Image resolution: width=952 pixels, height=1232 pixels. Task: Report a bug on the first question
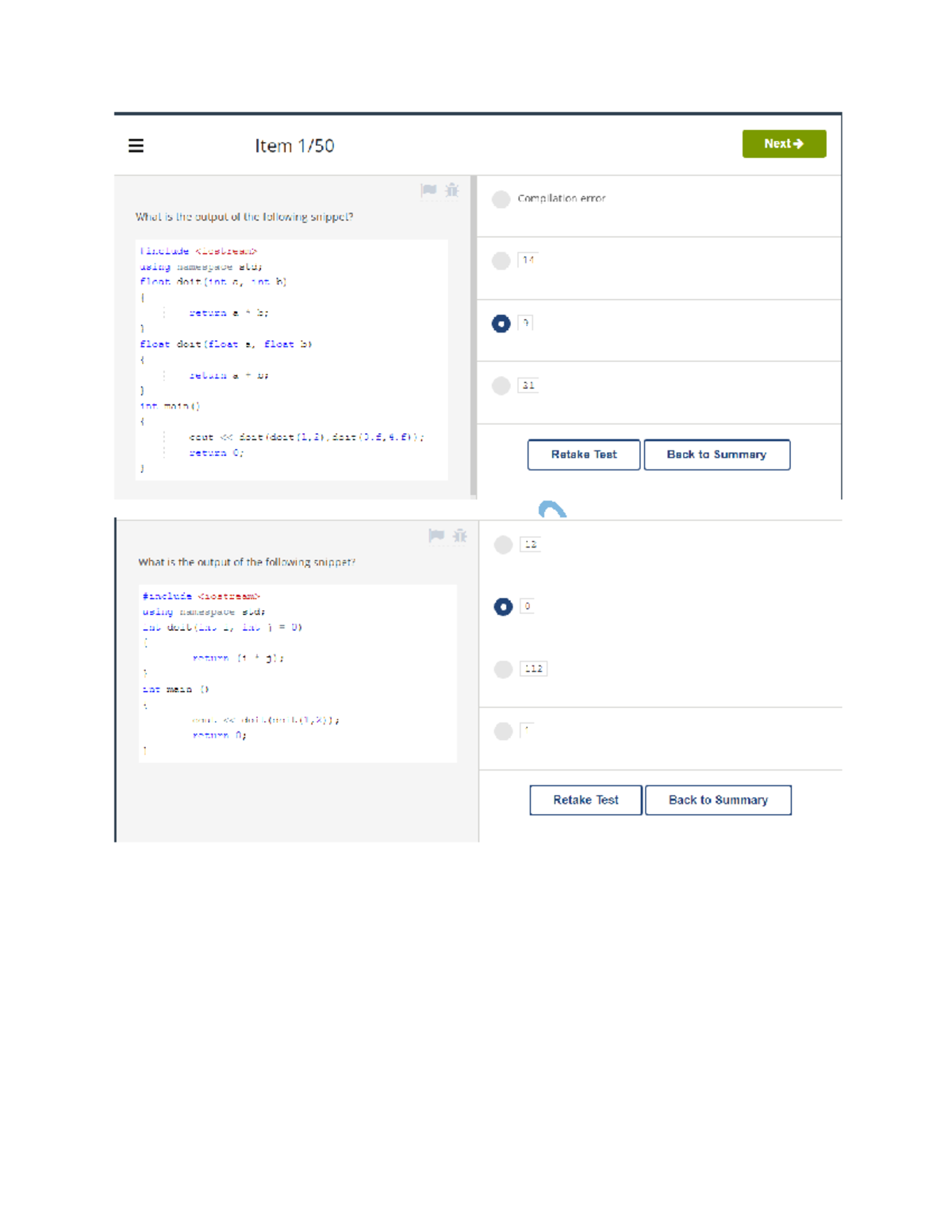pyautogui.click(x=452, y=190)
